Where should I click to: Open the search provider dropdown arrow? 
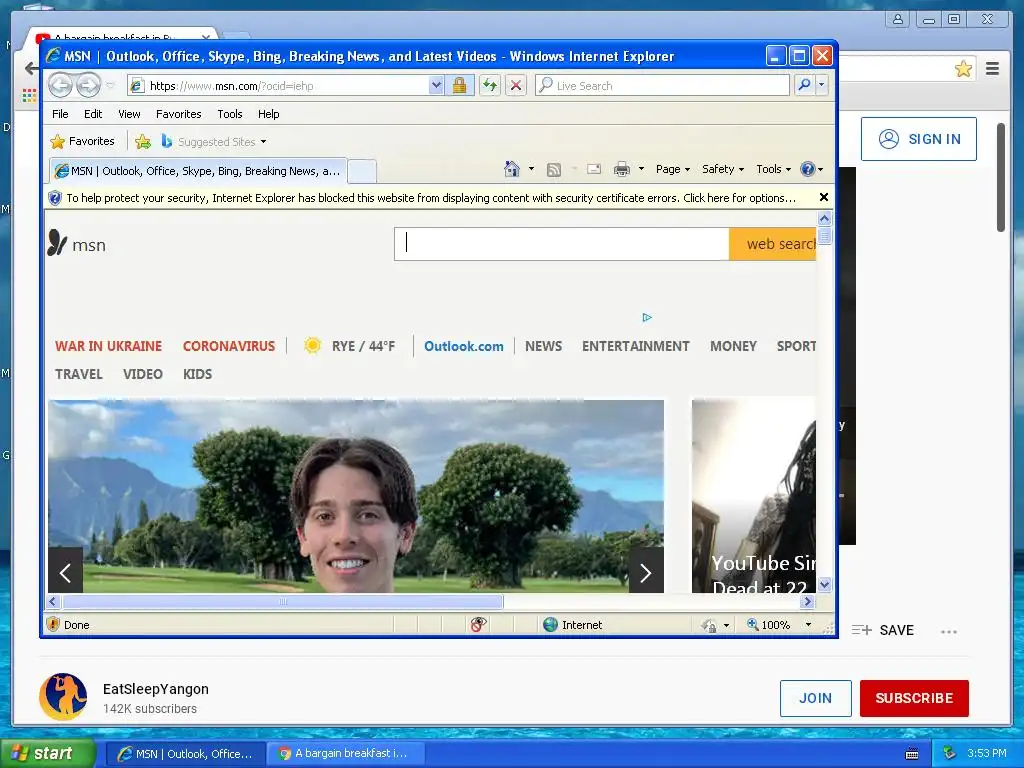pyautogui.click(x=822, y=86)
